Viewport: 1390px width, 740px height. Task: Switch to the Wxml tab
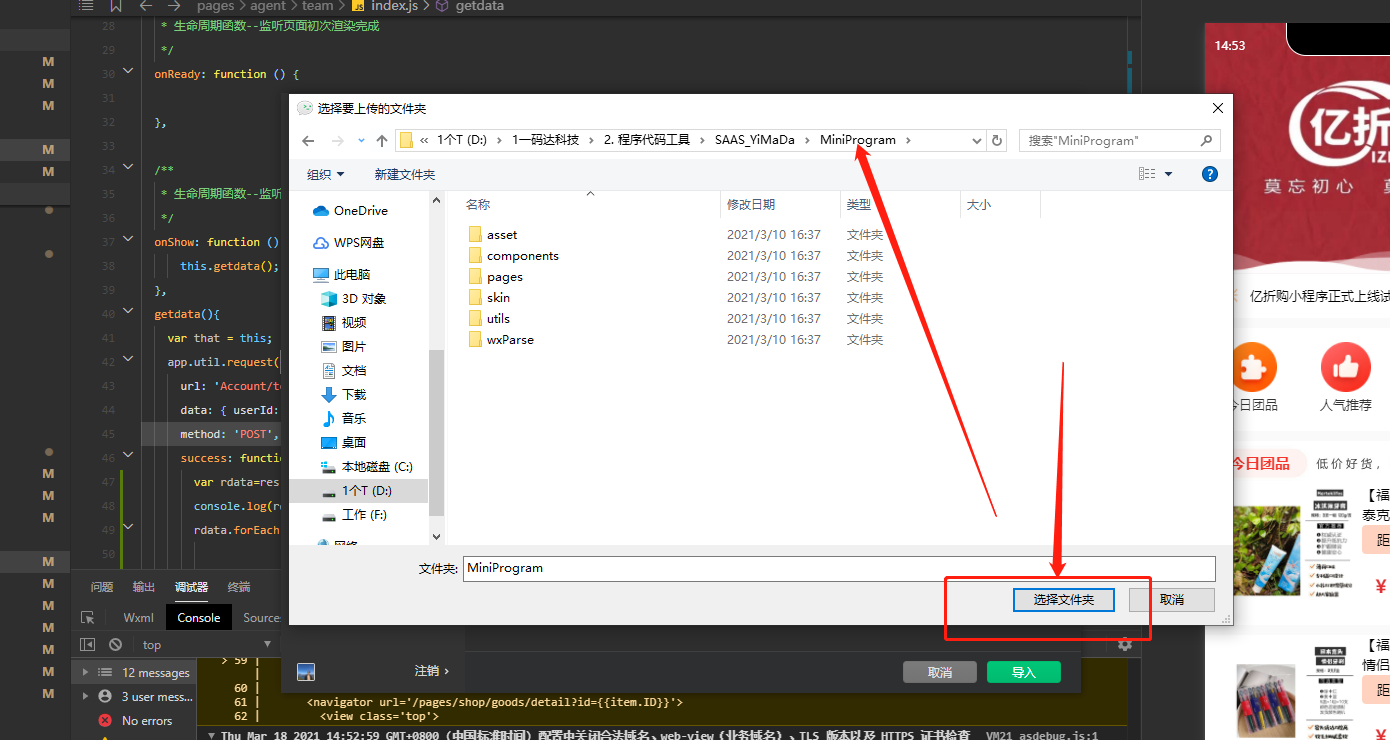[138, 618]
